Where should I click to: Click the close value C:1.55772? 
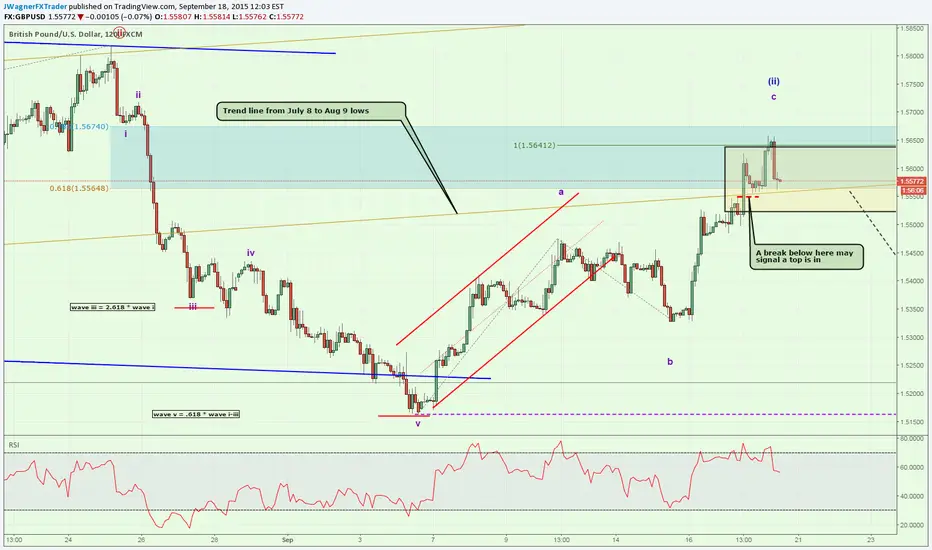(286, 17)
